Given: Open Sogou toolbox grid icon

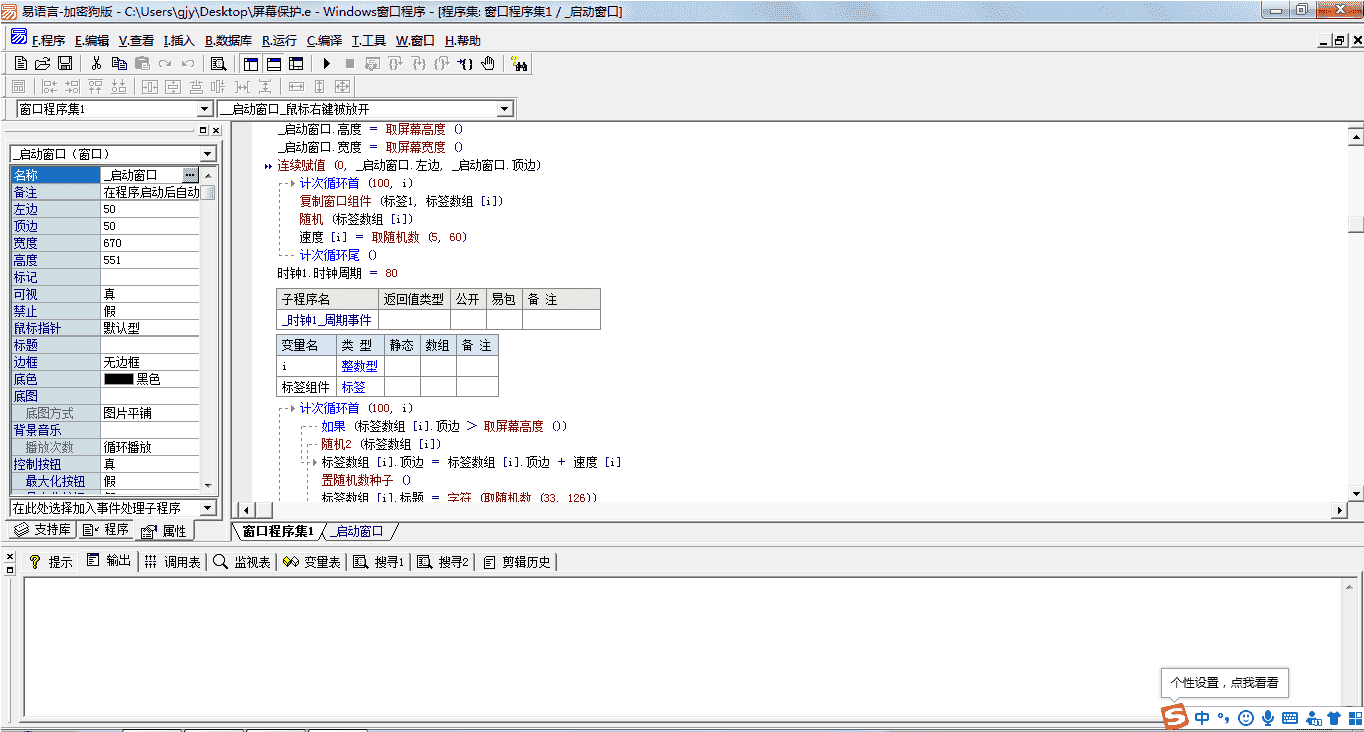Looking at the screenshot, I should 1354,717.
